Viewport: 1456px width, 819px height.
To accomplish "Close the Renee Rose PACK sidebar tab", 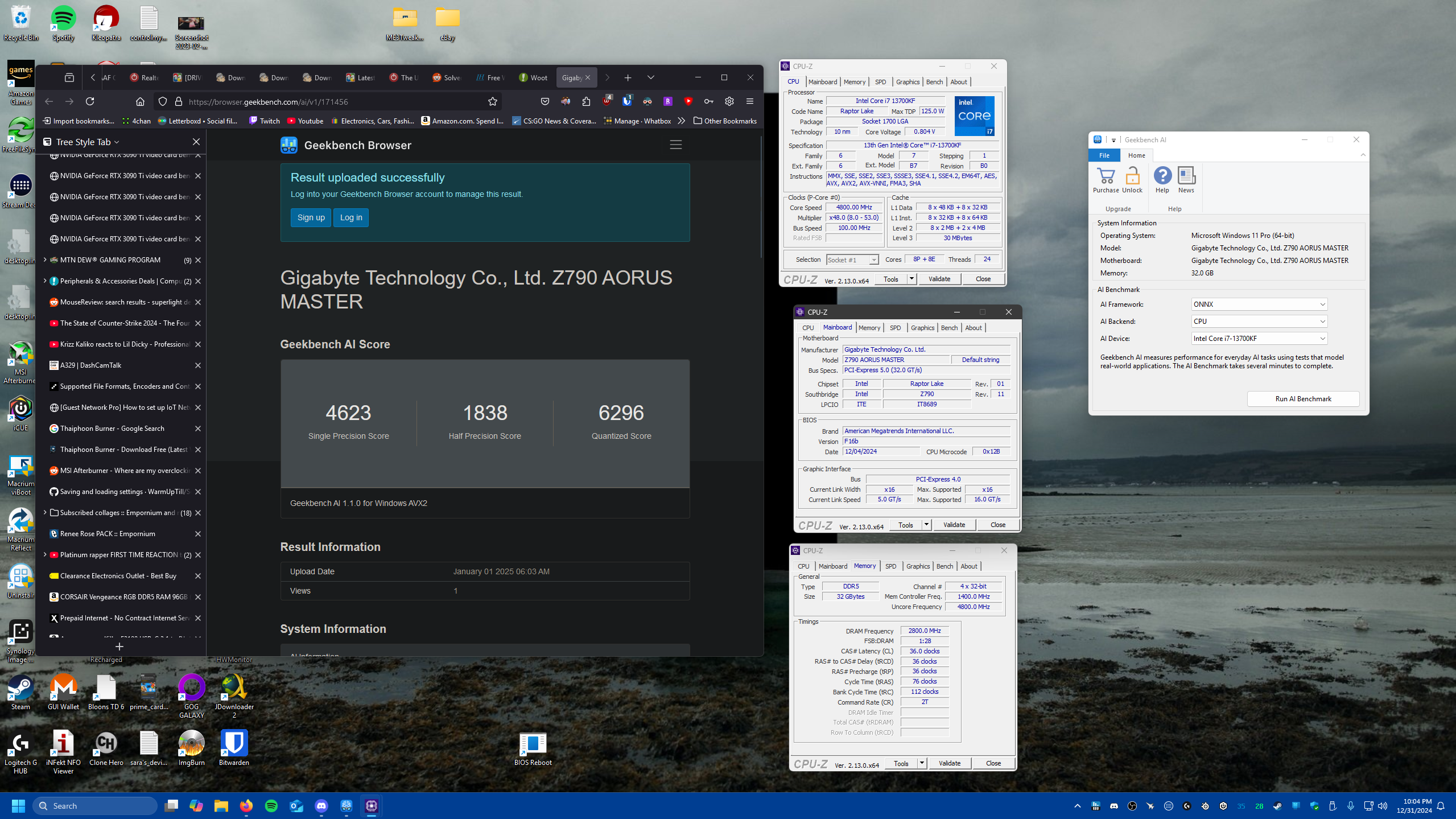I will (198, 534).
